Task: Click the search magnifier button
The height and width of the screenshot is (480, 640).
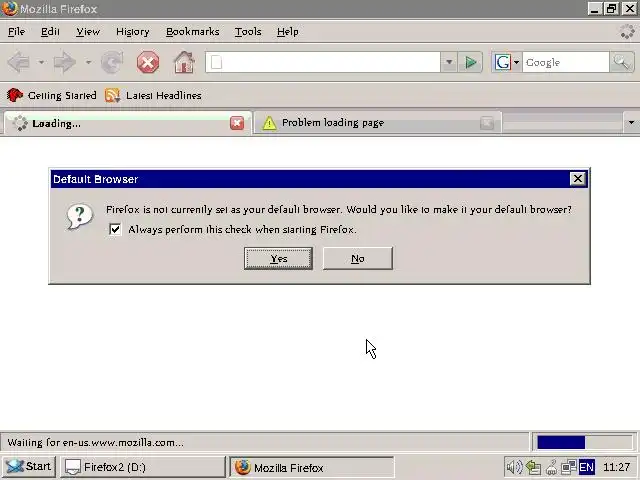Action: pyautogui.click(x=621, y=62)
